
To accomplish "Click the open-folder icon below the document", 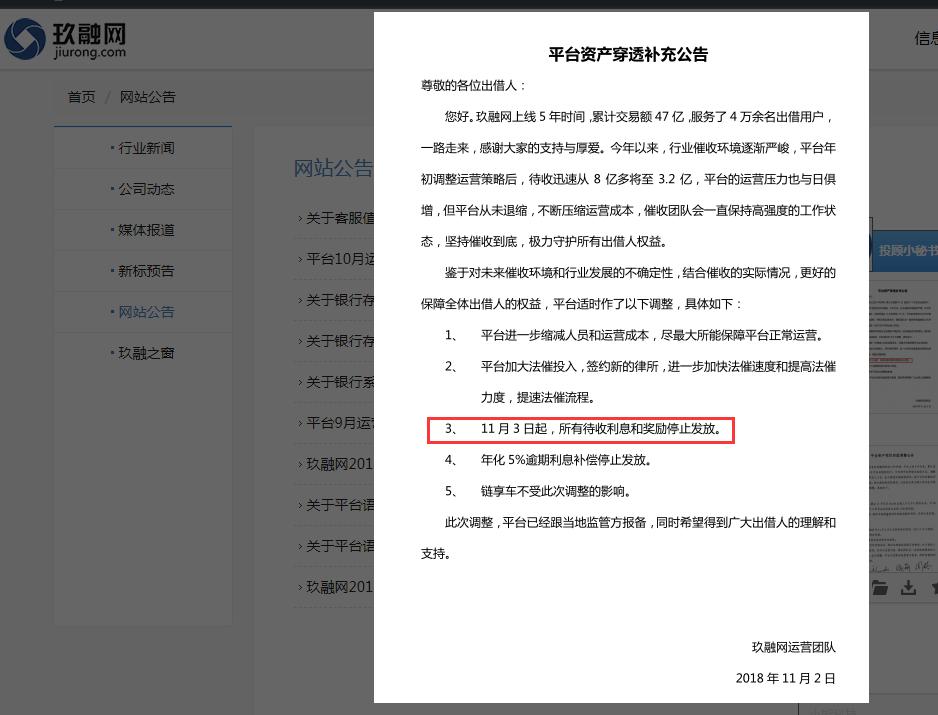I will tap(880, 588).
